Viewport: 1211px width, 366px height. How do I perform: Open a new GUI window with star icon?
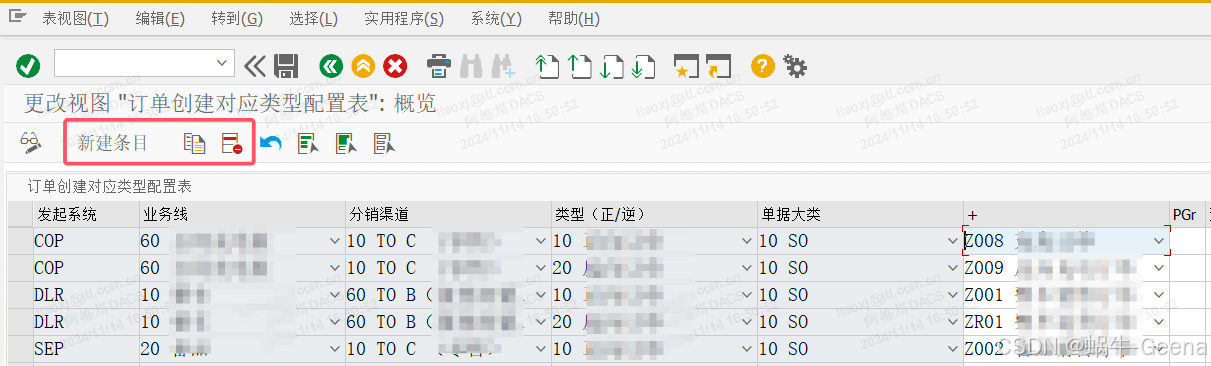[686, 67]
